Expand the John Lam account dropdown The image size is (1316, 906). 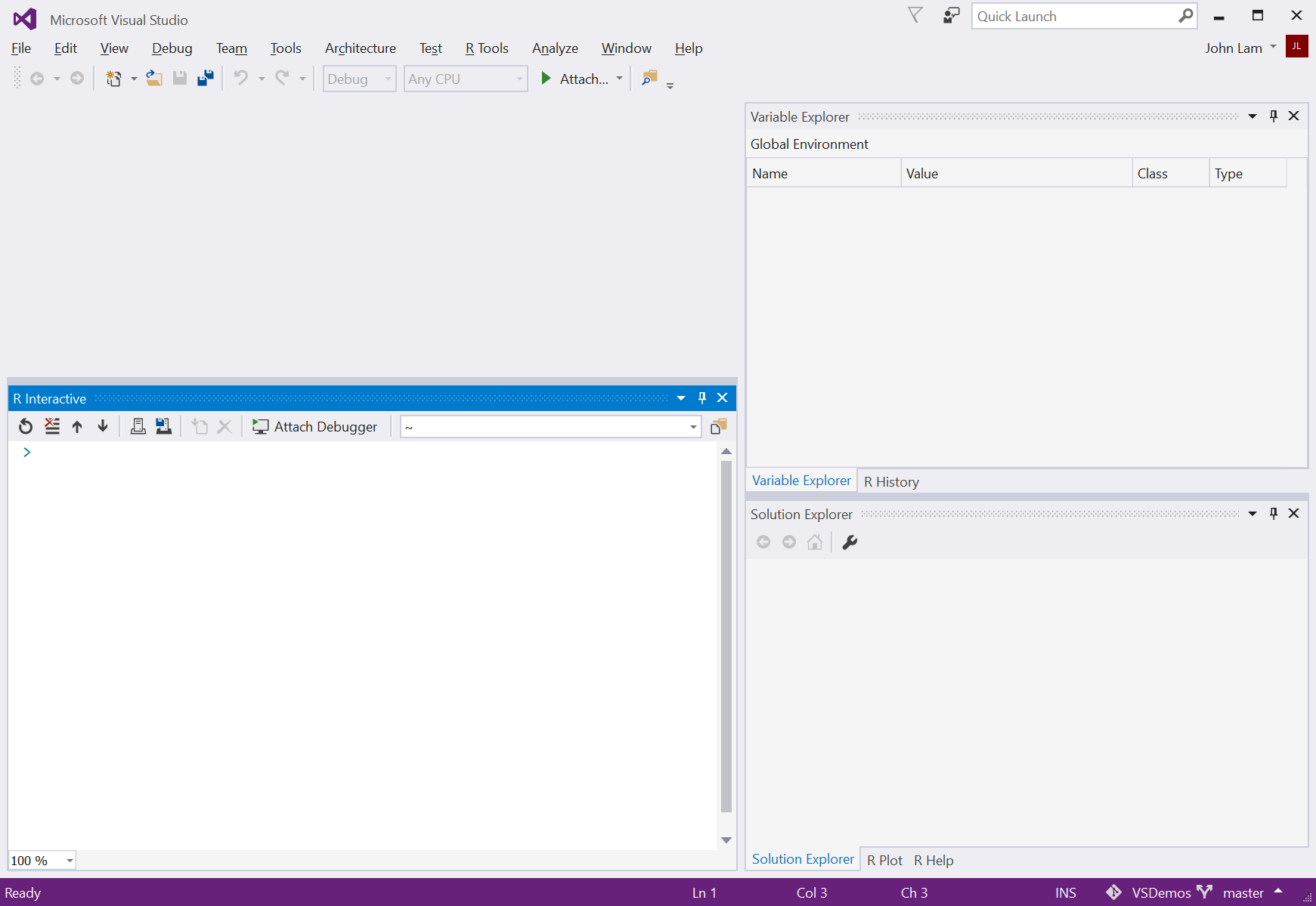pyautogui.click(x=1274, y=47)
